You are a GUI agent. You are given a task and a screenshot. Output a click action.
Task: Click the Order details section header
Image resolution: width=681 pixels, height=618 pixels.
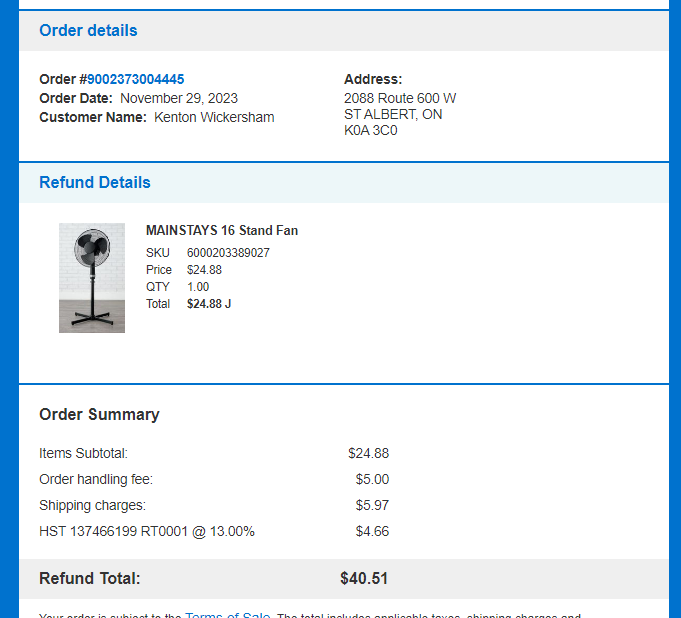click(88, 30)
